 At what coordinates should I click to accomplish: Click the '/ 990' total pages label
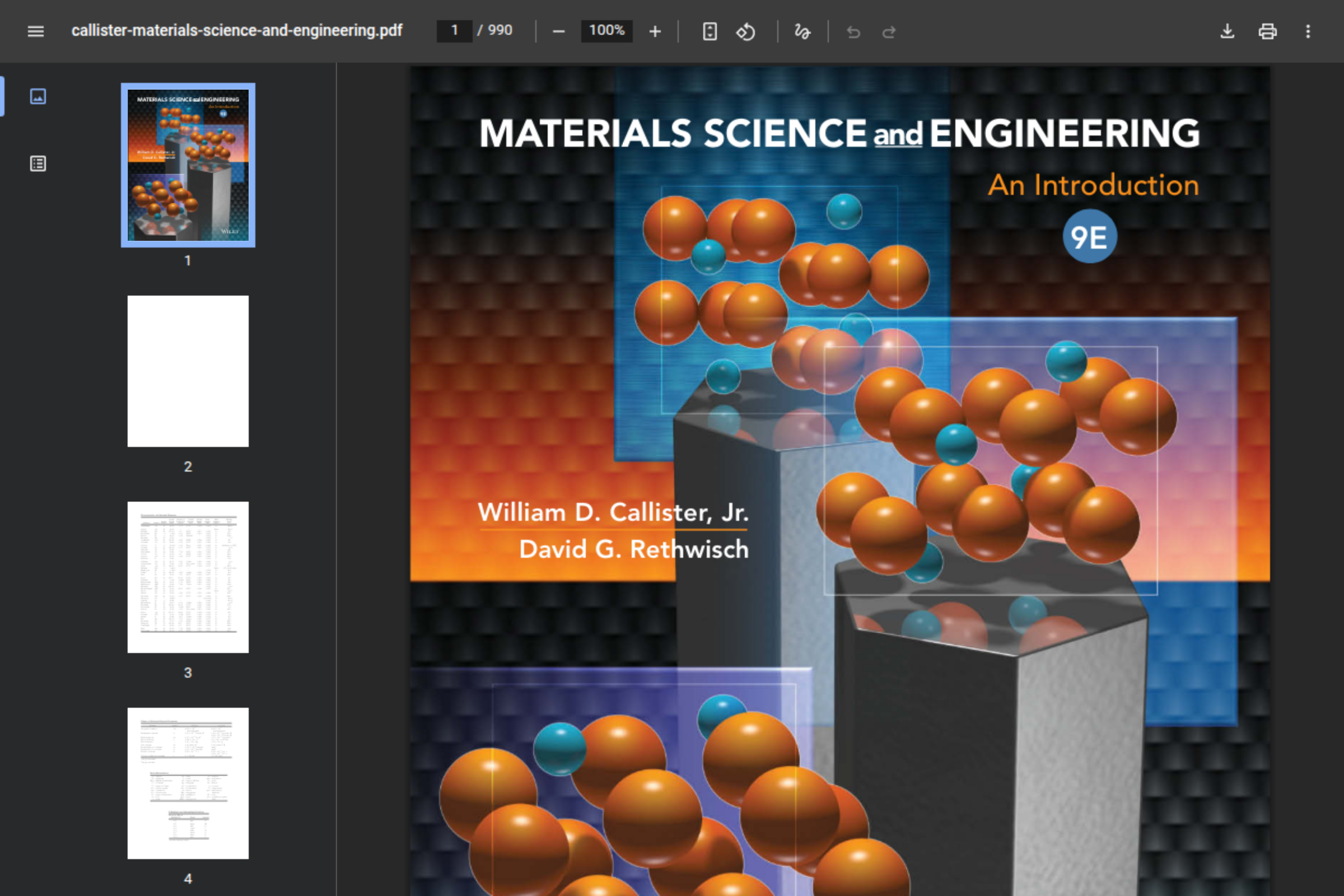pyautogui.click(x=495, y=31)
